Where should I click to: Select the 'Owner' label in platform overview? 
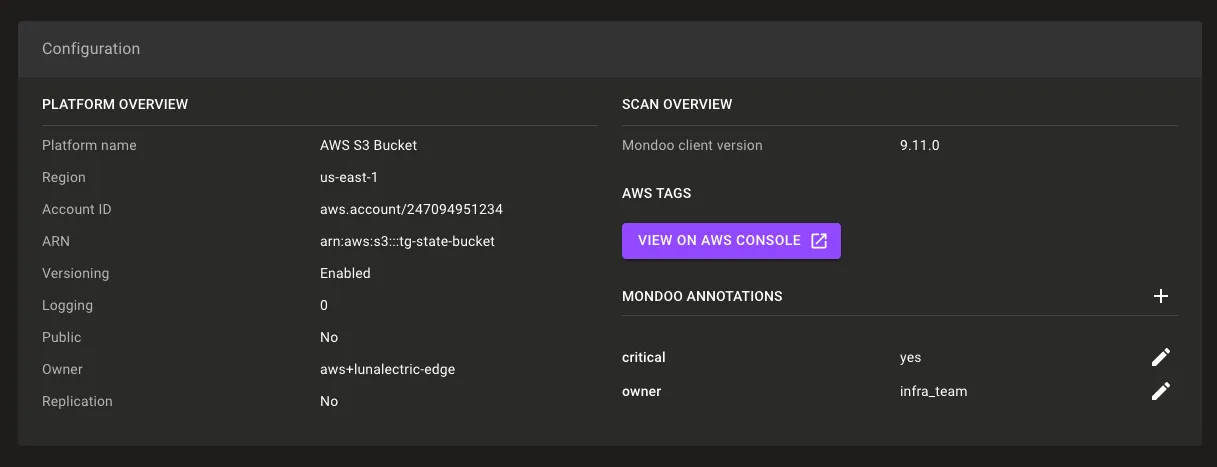point(63,369)
